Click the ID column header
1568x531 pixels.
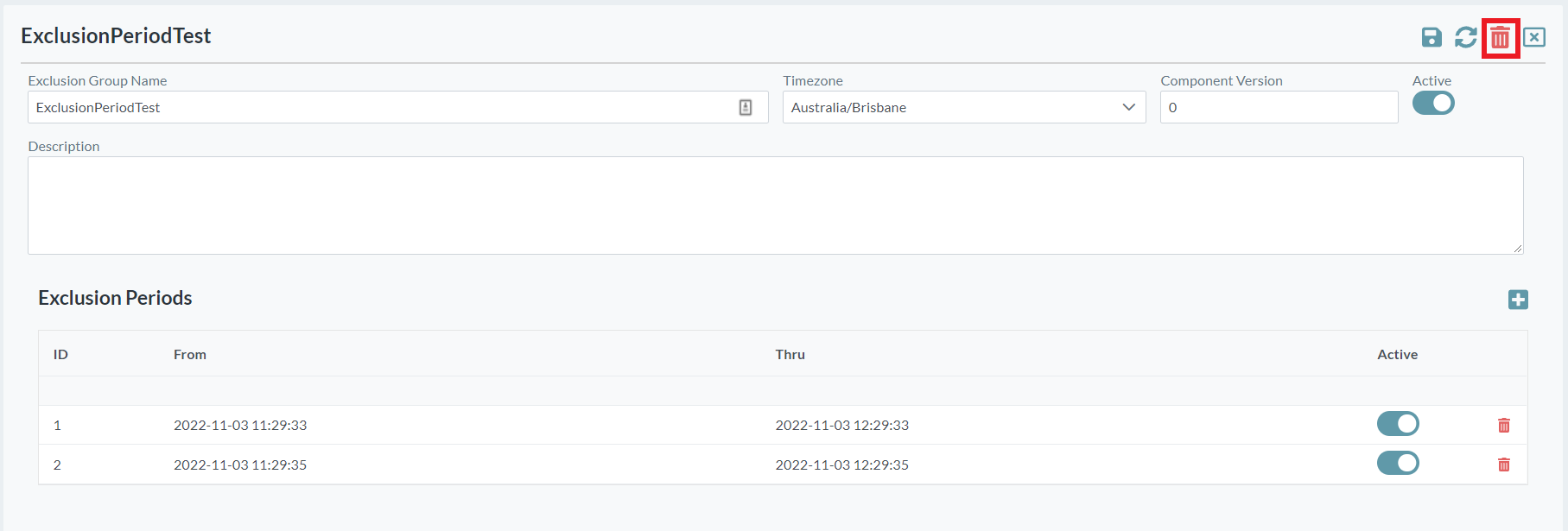pos(60,354)
